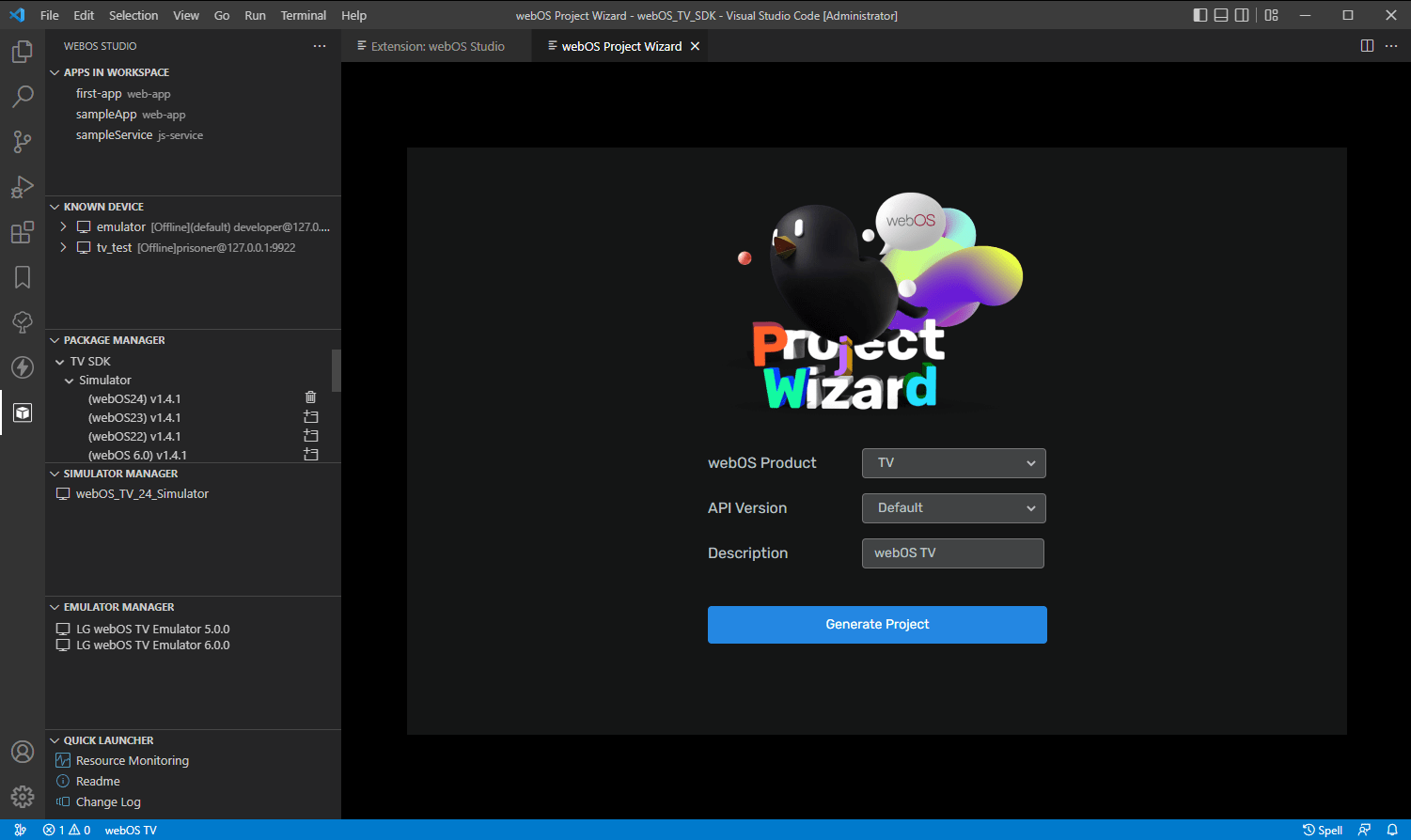
Task: Select (webOS24) v1.4.1 row
Action: tap(134, 399)
